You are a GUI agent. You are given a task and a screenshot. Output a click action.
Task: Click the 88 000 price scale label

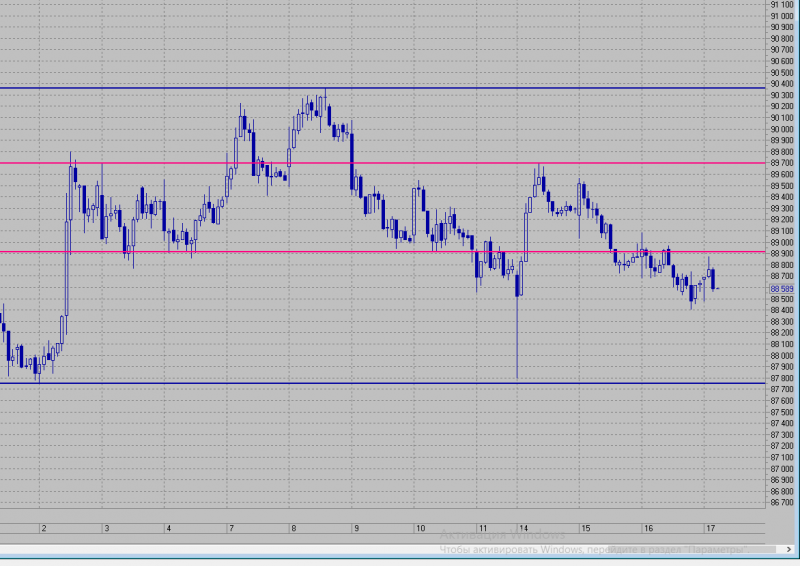[x=782, y=355]
